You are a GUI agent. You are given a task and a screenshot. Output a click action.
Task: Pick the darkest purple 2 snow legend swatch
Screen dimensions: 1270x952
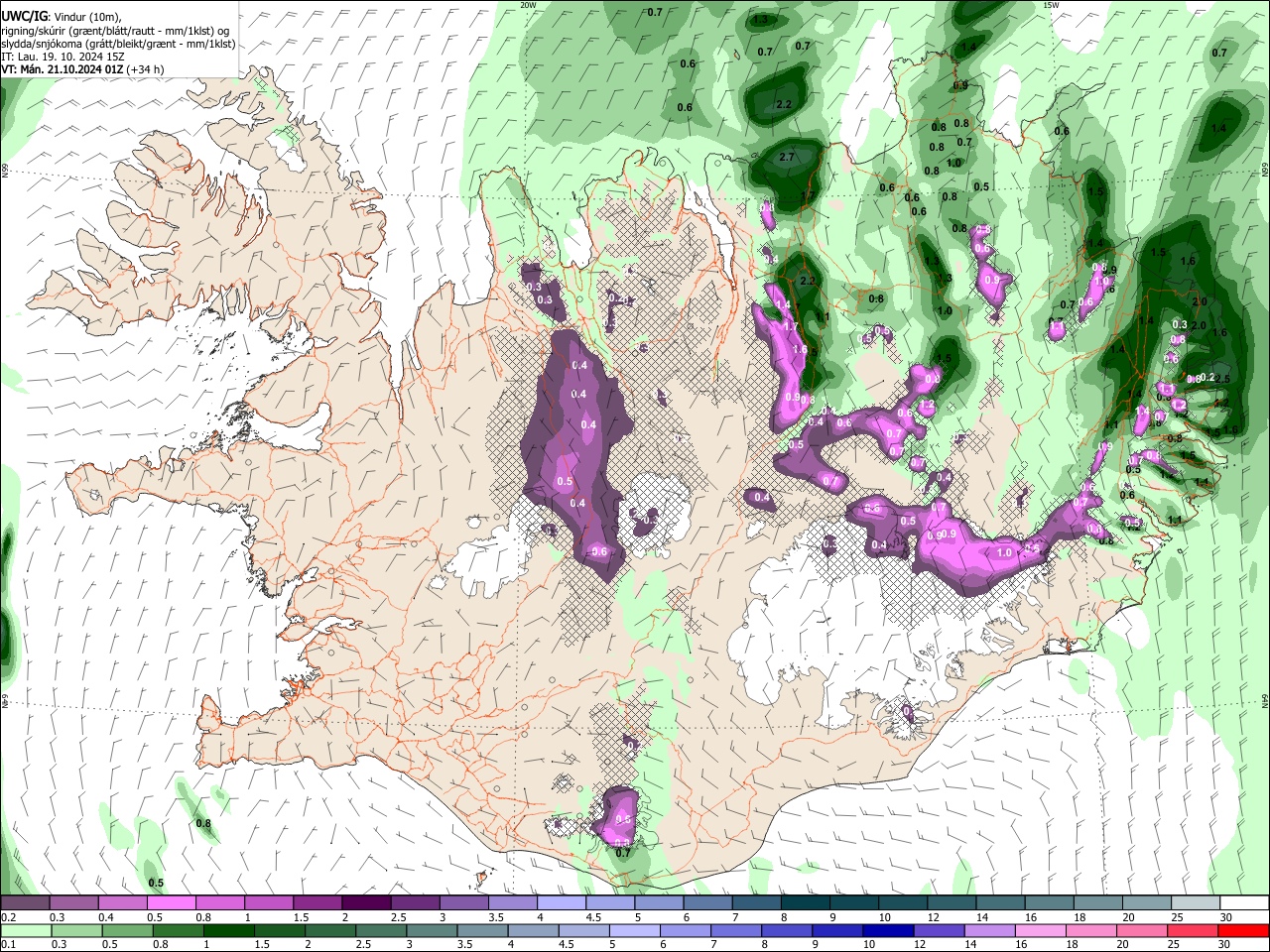(x=365, y=903)
